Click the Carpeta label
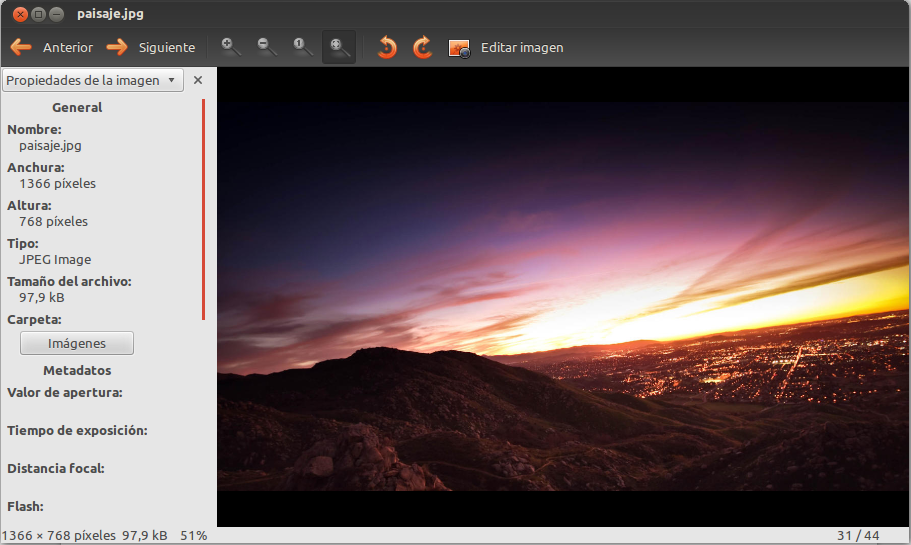 pos(34,320)
